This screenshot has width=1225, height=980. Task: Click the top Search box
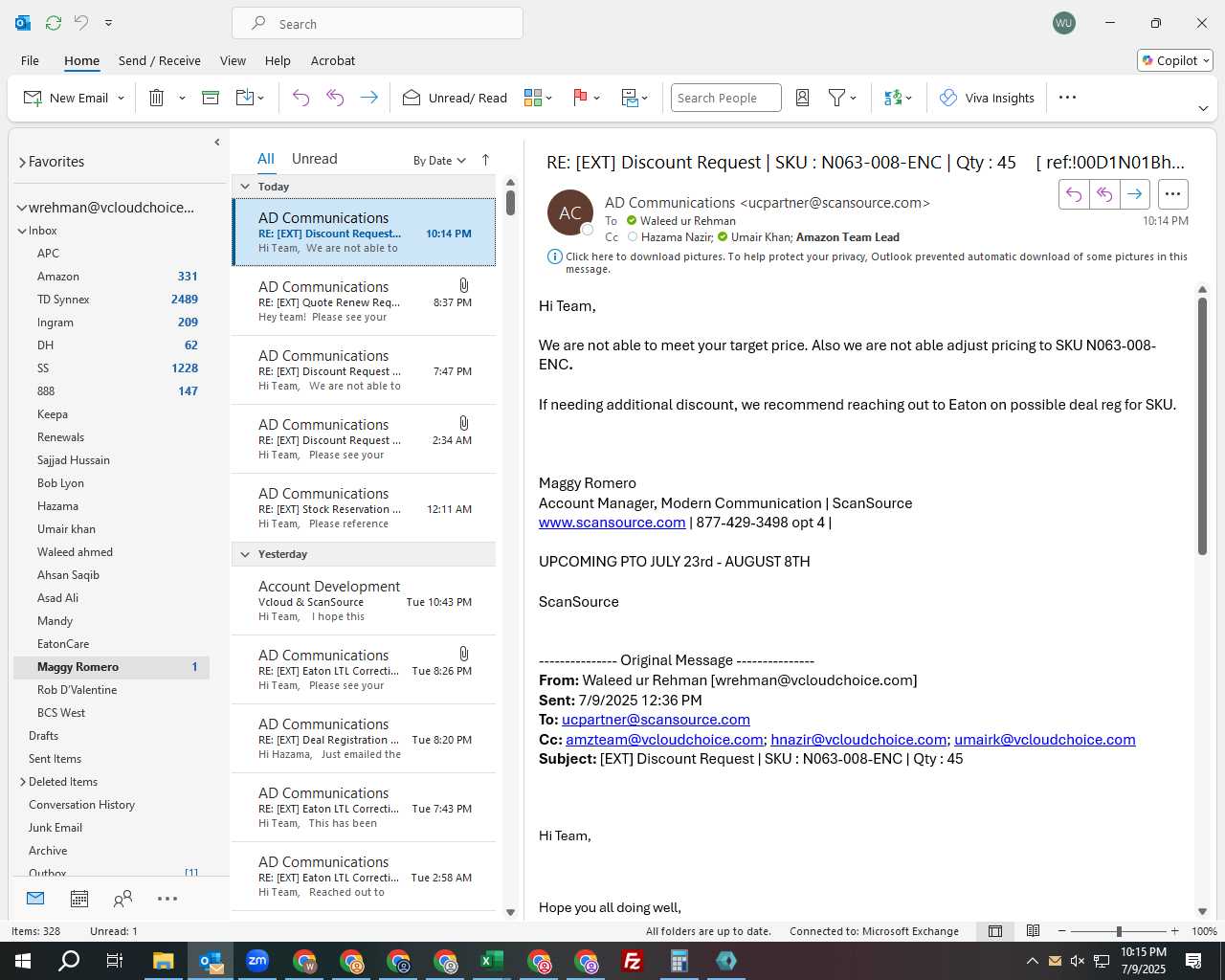[x=377, y=24]
